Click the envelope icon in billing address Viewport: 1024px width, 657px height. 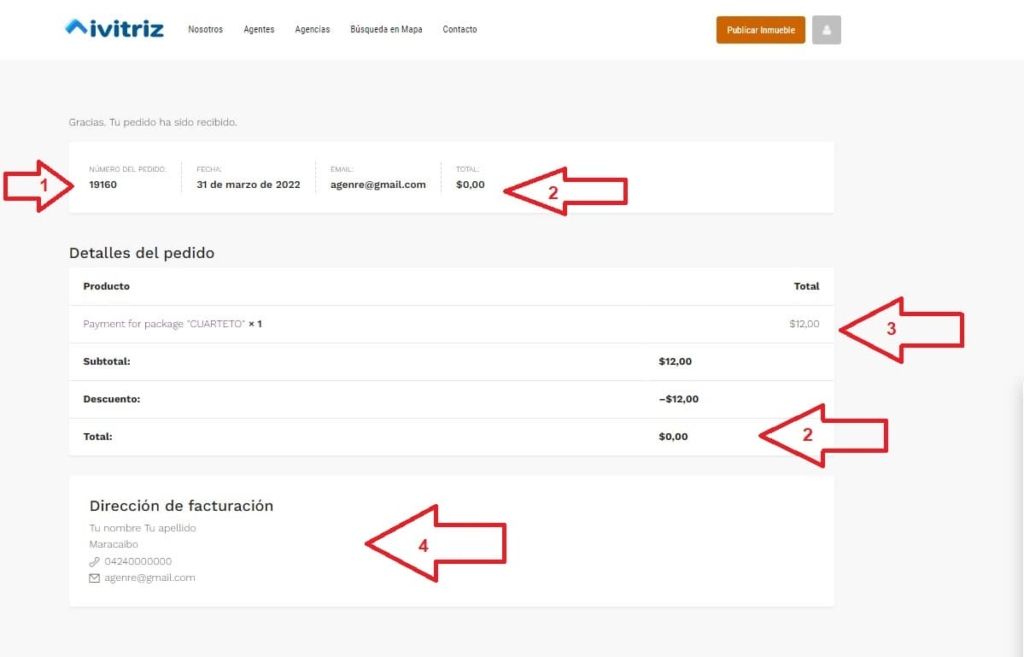click(x=95, y=578)
